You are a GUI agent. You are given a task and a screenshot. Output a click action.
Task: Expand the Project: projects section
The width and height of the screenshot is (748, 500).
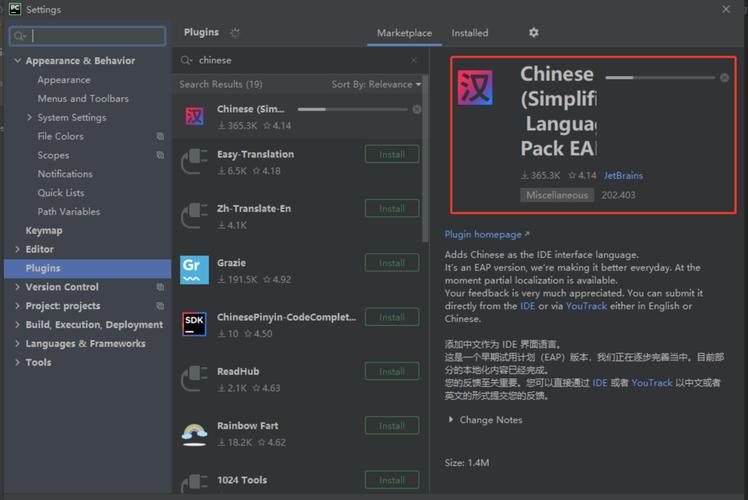click(18, 306)
